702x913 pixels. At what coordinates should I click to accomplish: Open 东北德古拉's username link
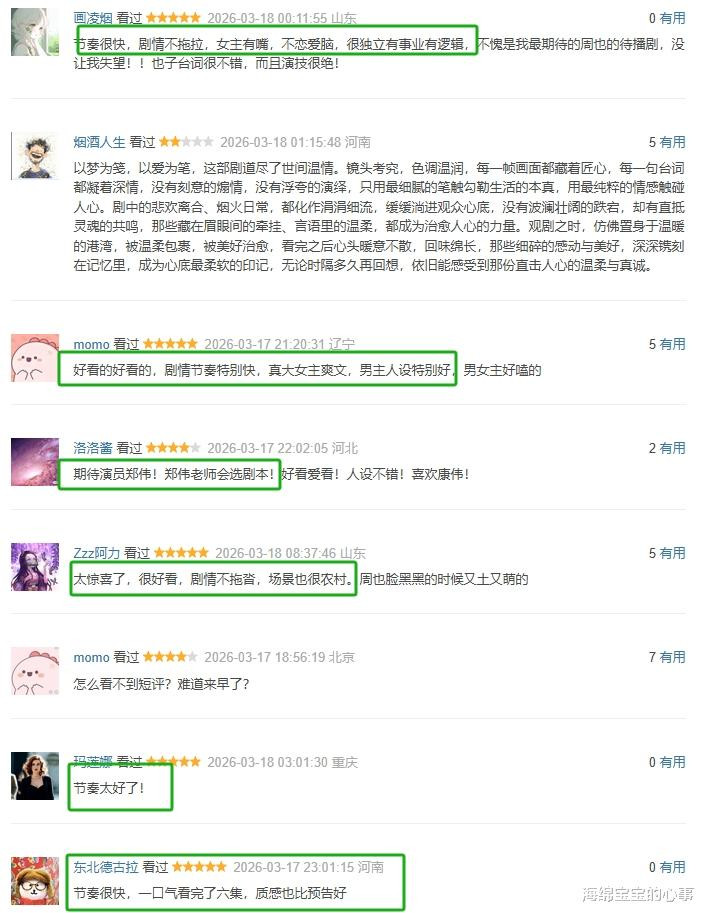coord(105,867)
